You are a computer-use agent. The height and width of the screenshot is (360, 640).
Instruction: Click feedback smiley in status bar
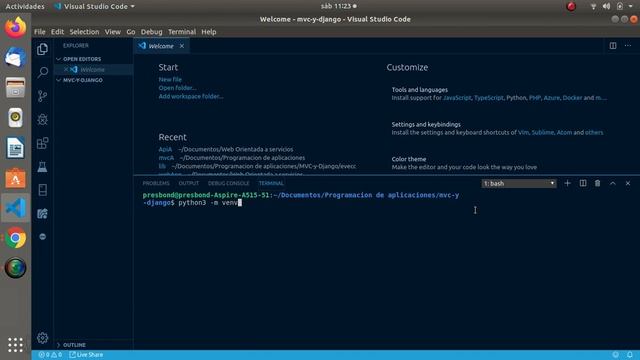tap(616, 355)
